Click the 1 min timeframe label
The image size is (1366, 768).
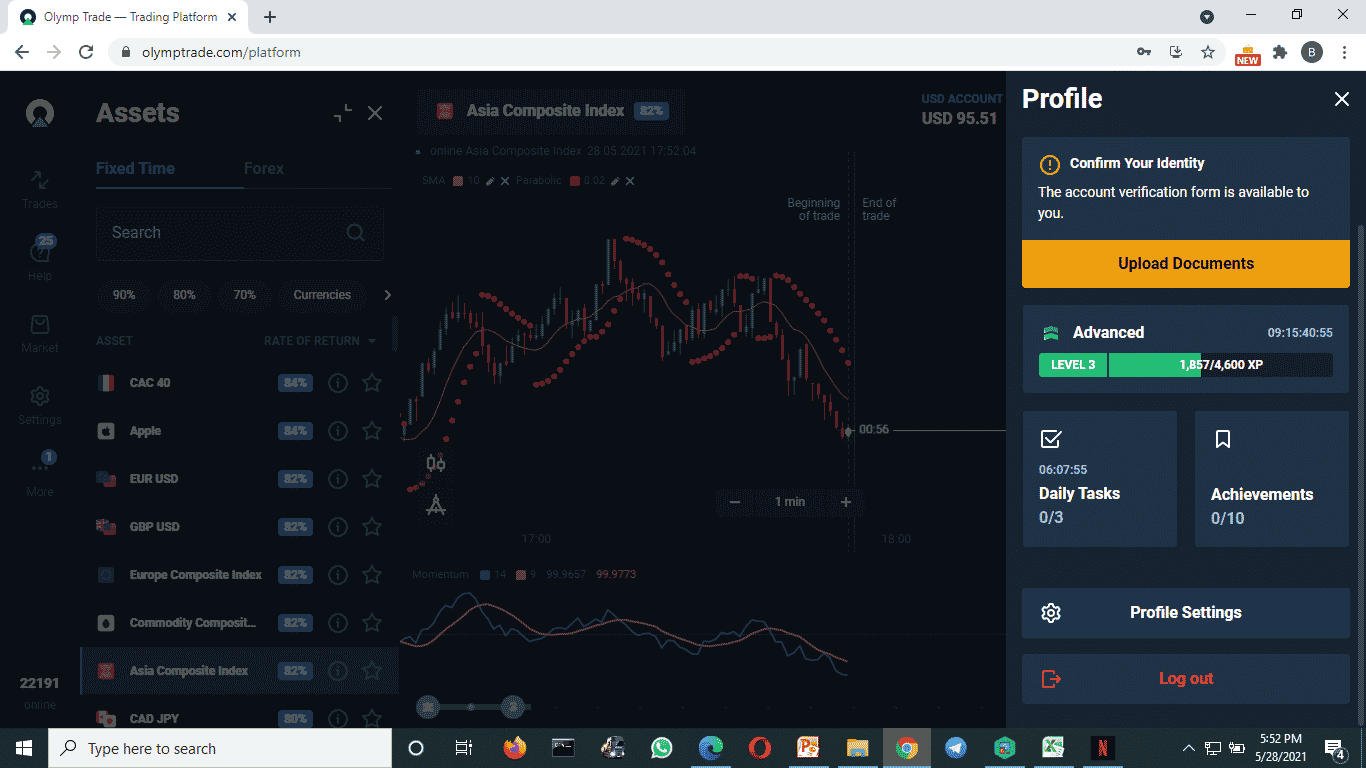[x=790, y=502]
